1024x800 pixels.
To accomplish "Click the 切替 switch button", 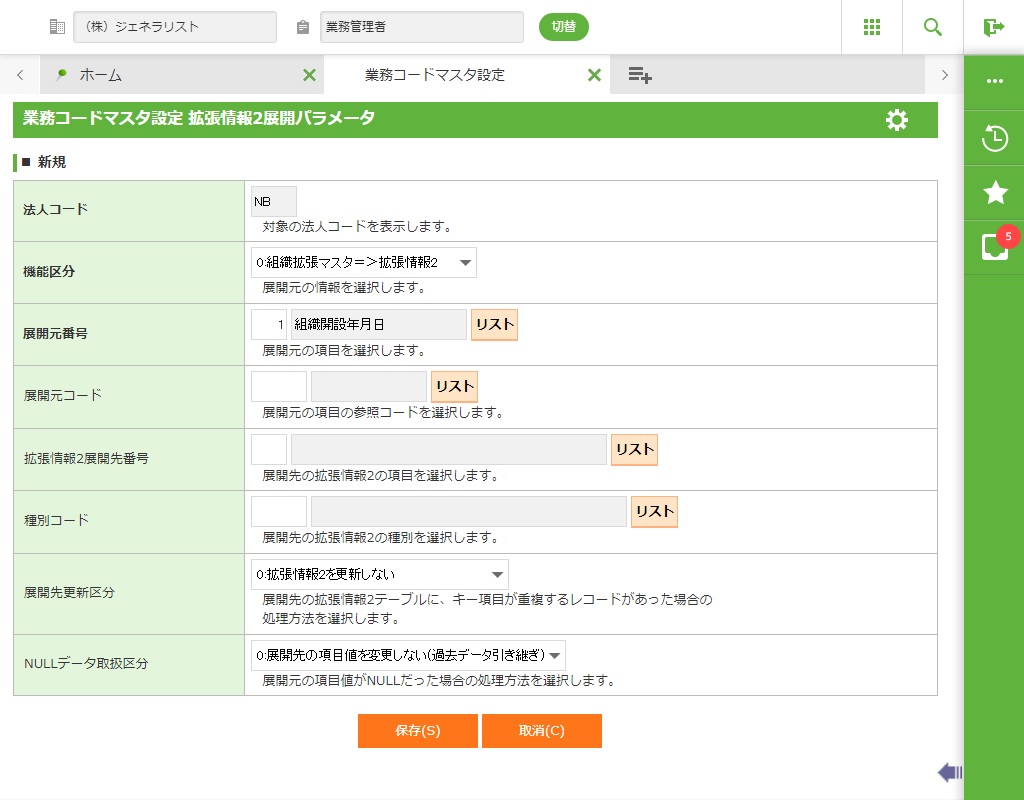I will (x=564, y=27).
